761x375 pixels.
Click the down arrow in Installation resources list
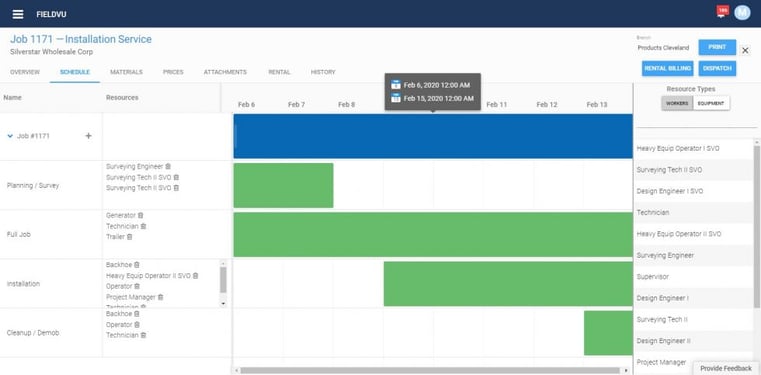[x=223, y=303]
